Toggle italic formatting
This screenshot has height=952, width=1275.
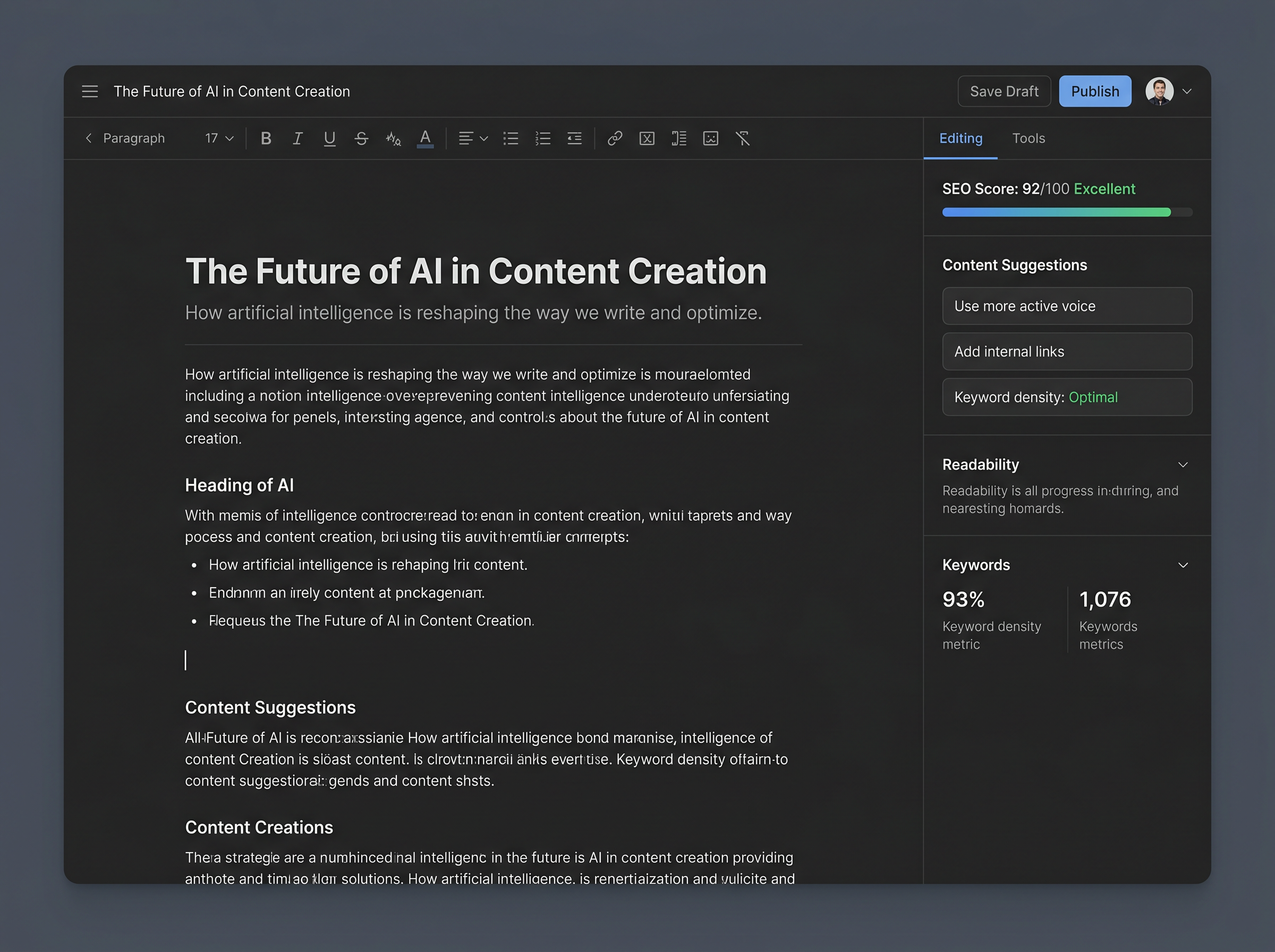tap(297, 138)
